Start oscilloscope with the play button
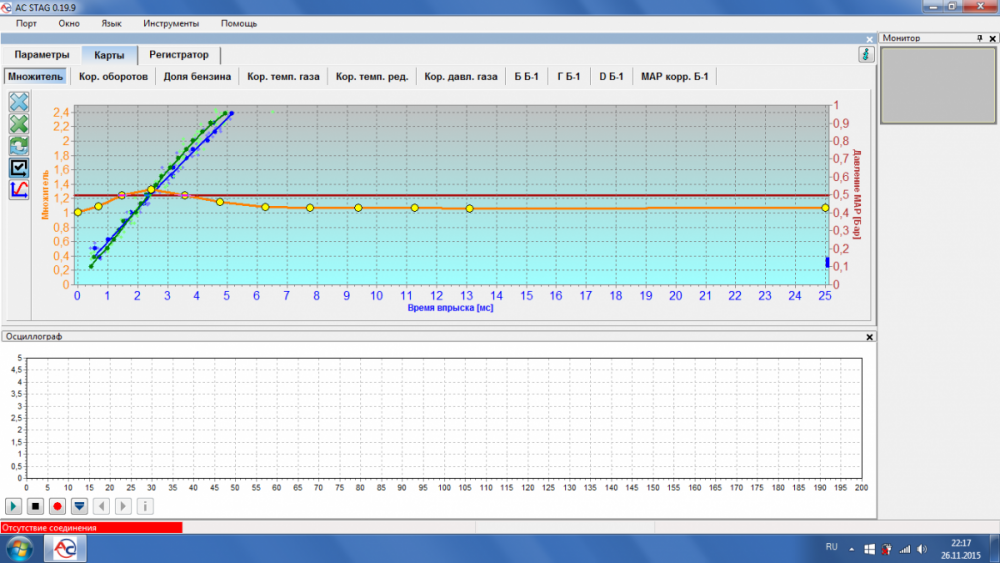The width and height of the screenshot is (1000, 563). [14, 506]
